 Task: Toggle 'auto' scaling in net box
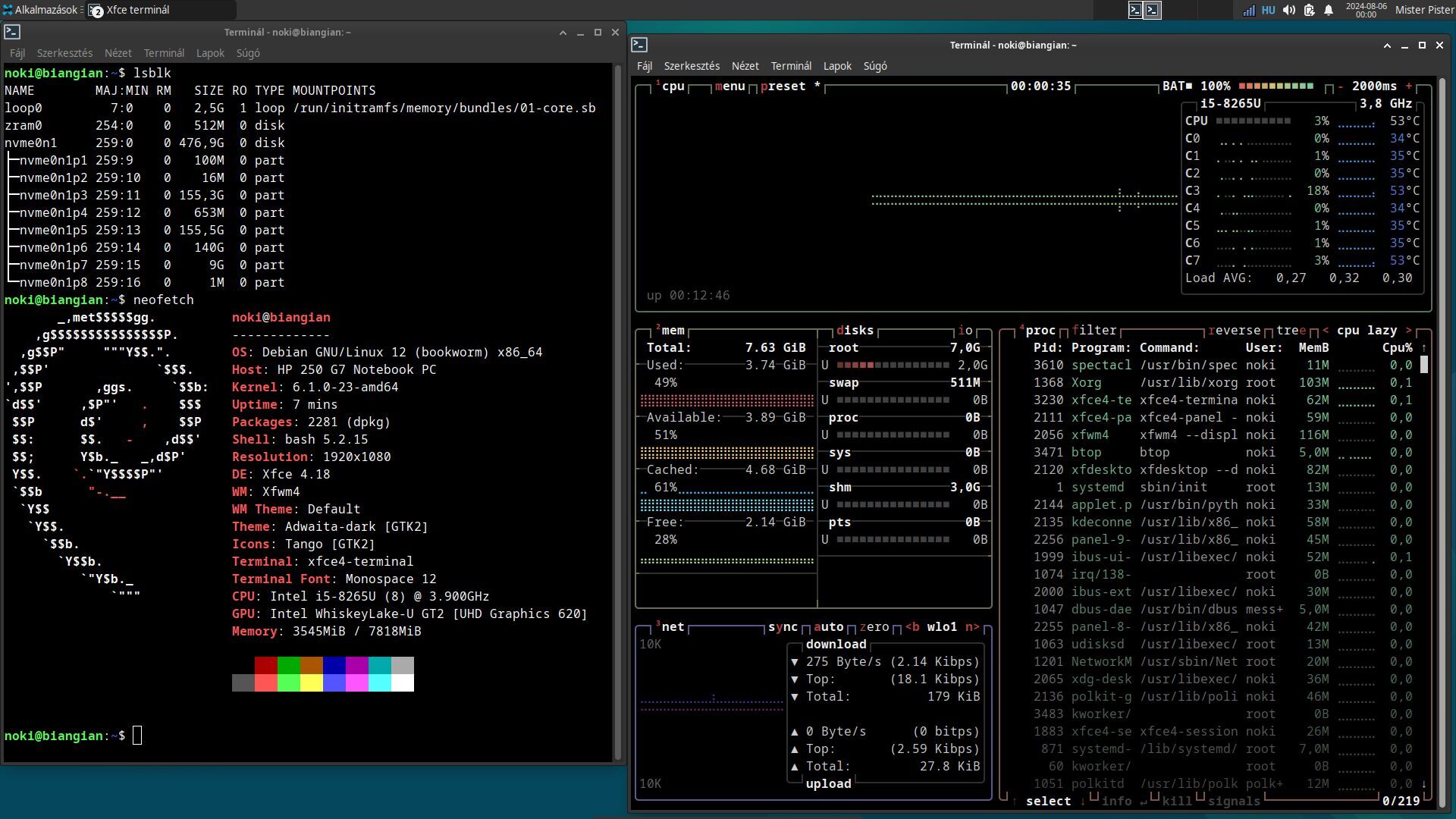coord(828,627)
